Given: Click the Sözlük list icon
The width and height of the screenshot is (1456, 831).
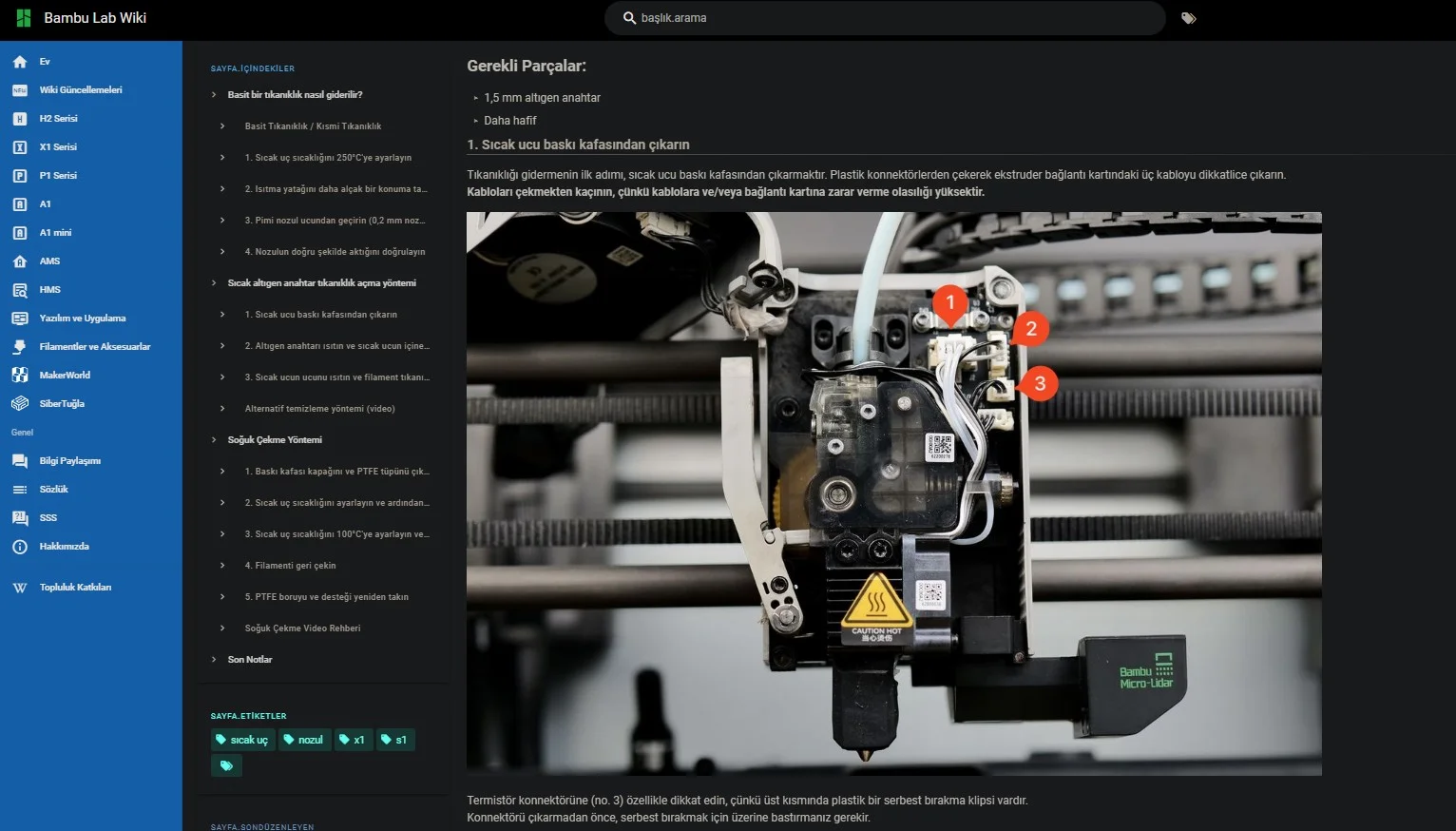Looking at the screenshot, I should (20, 490).
